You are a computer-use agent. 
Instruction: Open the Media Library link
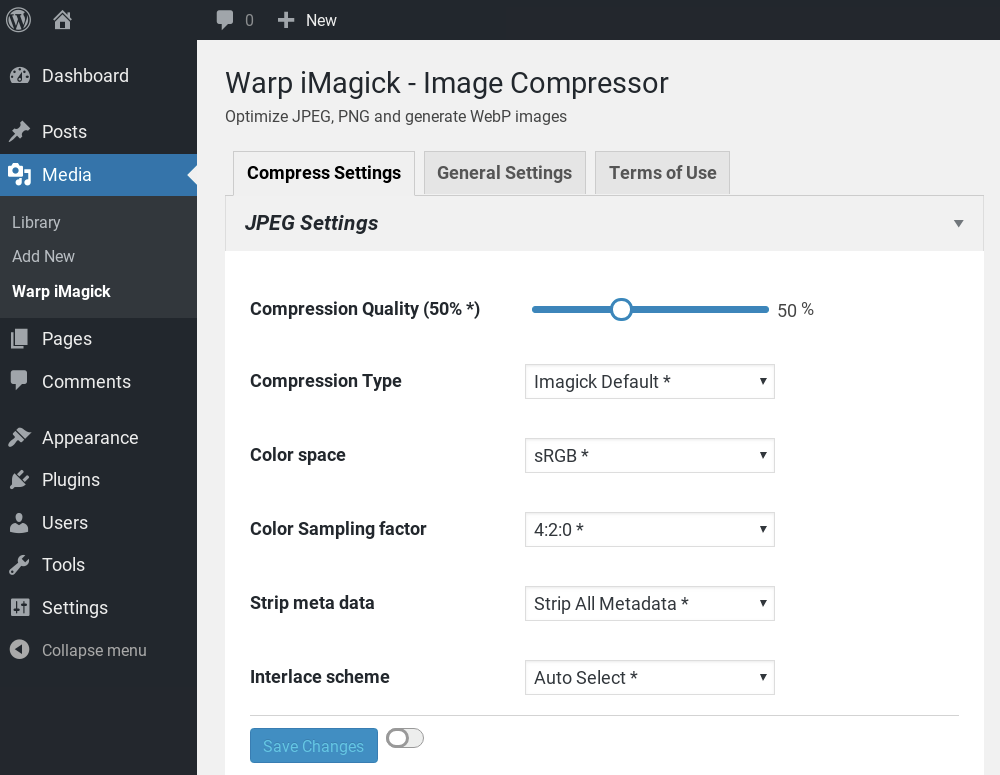pyautogui.click(x=36, y=222)
